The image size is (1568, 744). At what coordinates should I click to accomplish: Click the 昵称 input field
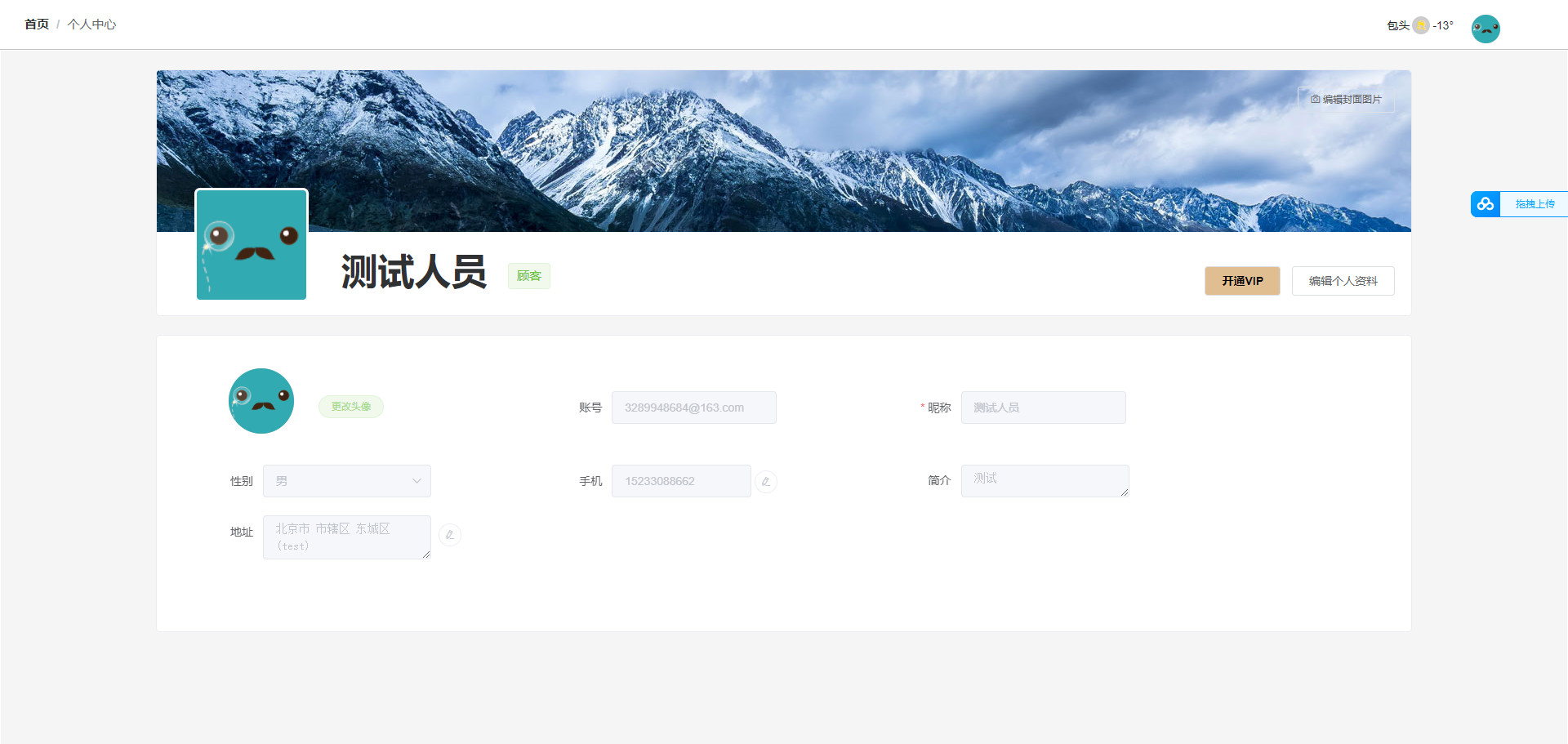(1044, 408)
